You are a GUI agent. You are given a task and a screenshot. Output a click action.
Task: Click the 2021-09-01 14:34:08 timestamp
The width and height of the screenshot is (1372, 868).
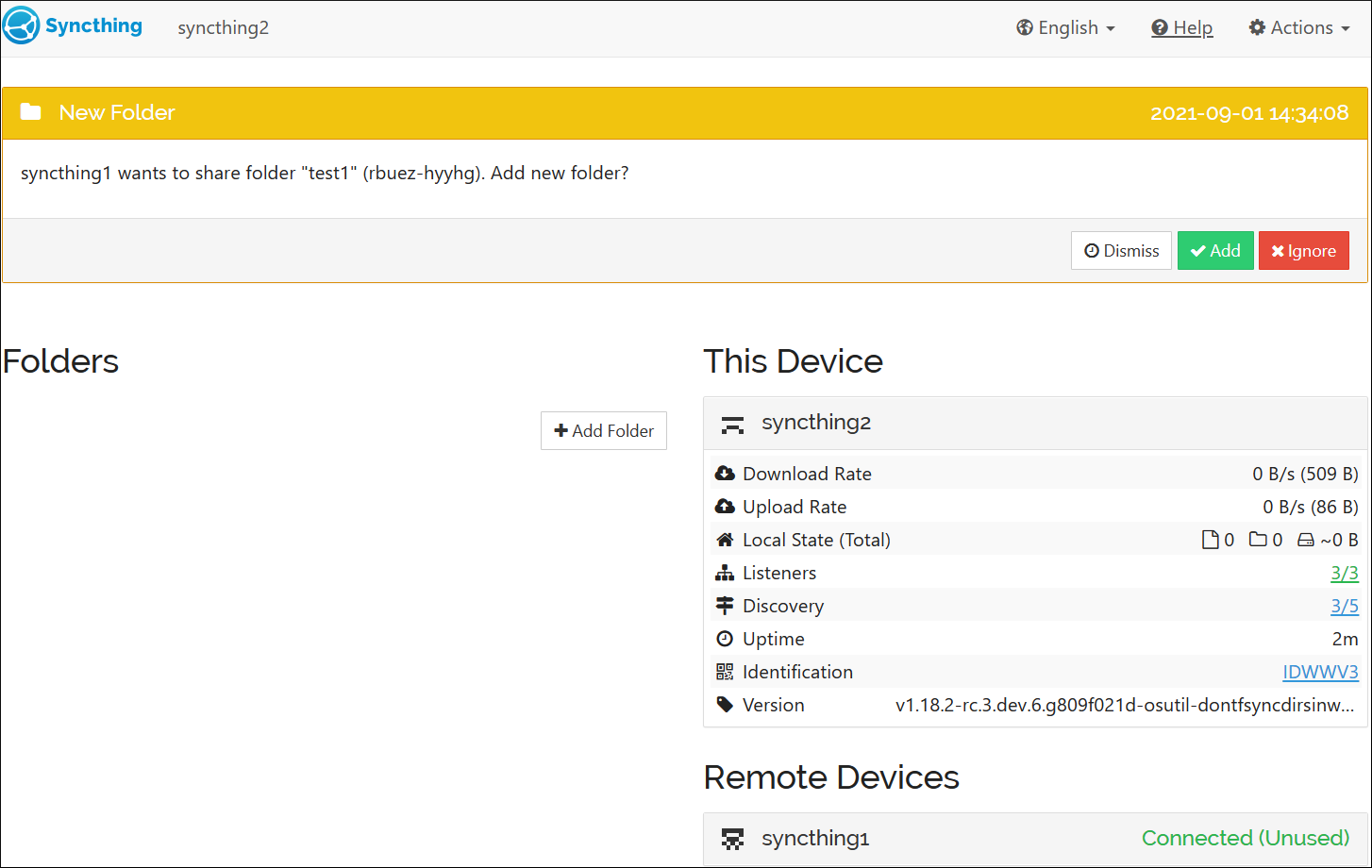1249,113
